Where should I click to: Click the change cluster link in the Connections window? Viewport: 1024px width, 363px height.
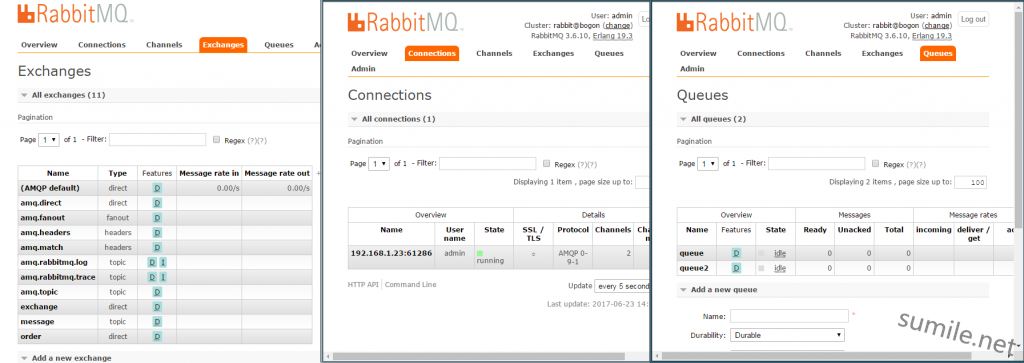[x=618, y=25]
